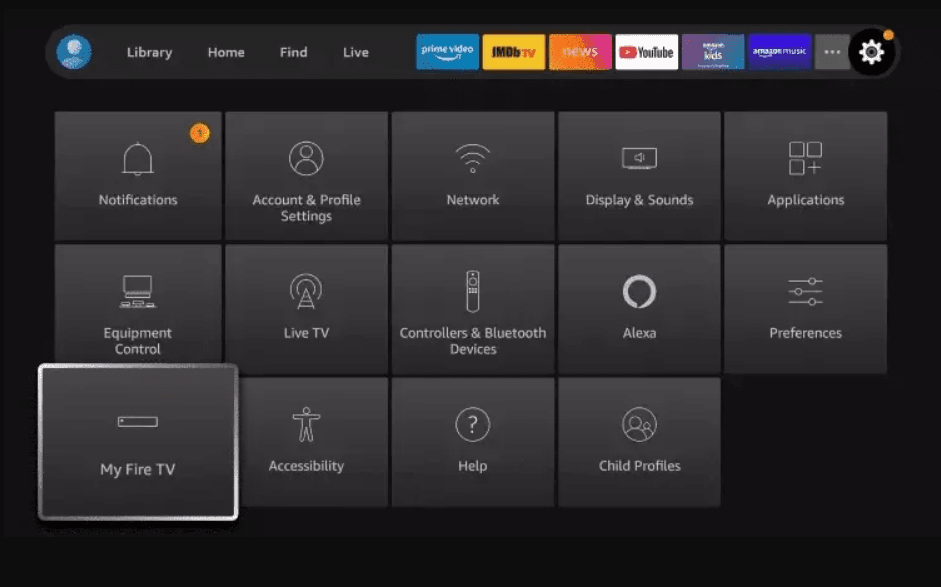Viewport: 941px width, 587px height.
Task: Open Account & Profile Settings
Action: click(305, 176)
